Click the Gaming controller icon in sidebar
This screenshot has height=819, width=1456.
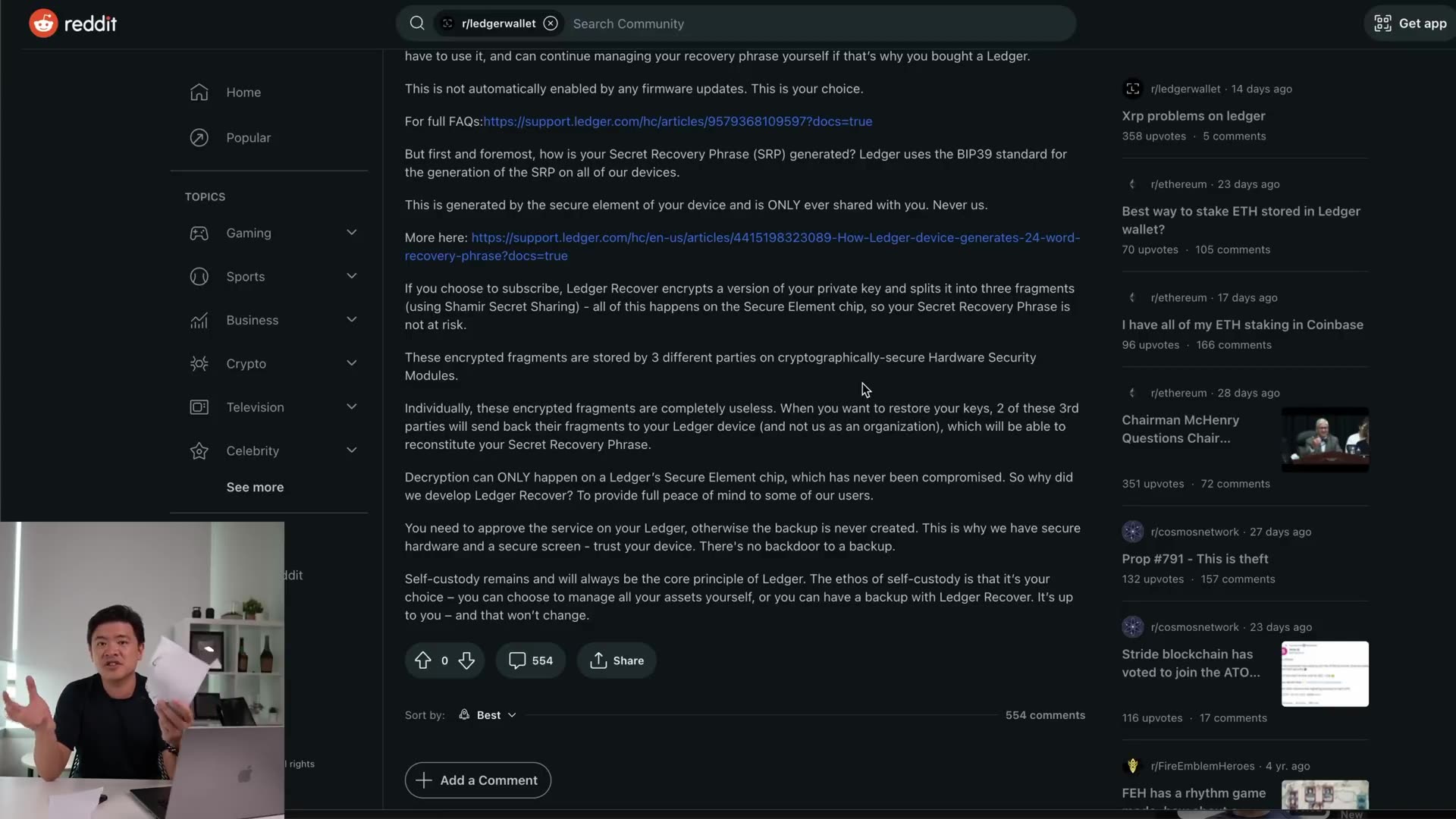[x=199, y=233]
